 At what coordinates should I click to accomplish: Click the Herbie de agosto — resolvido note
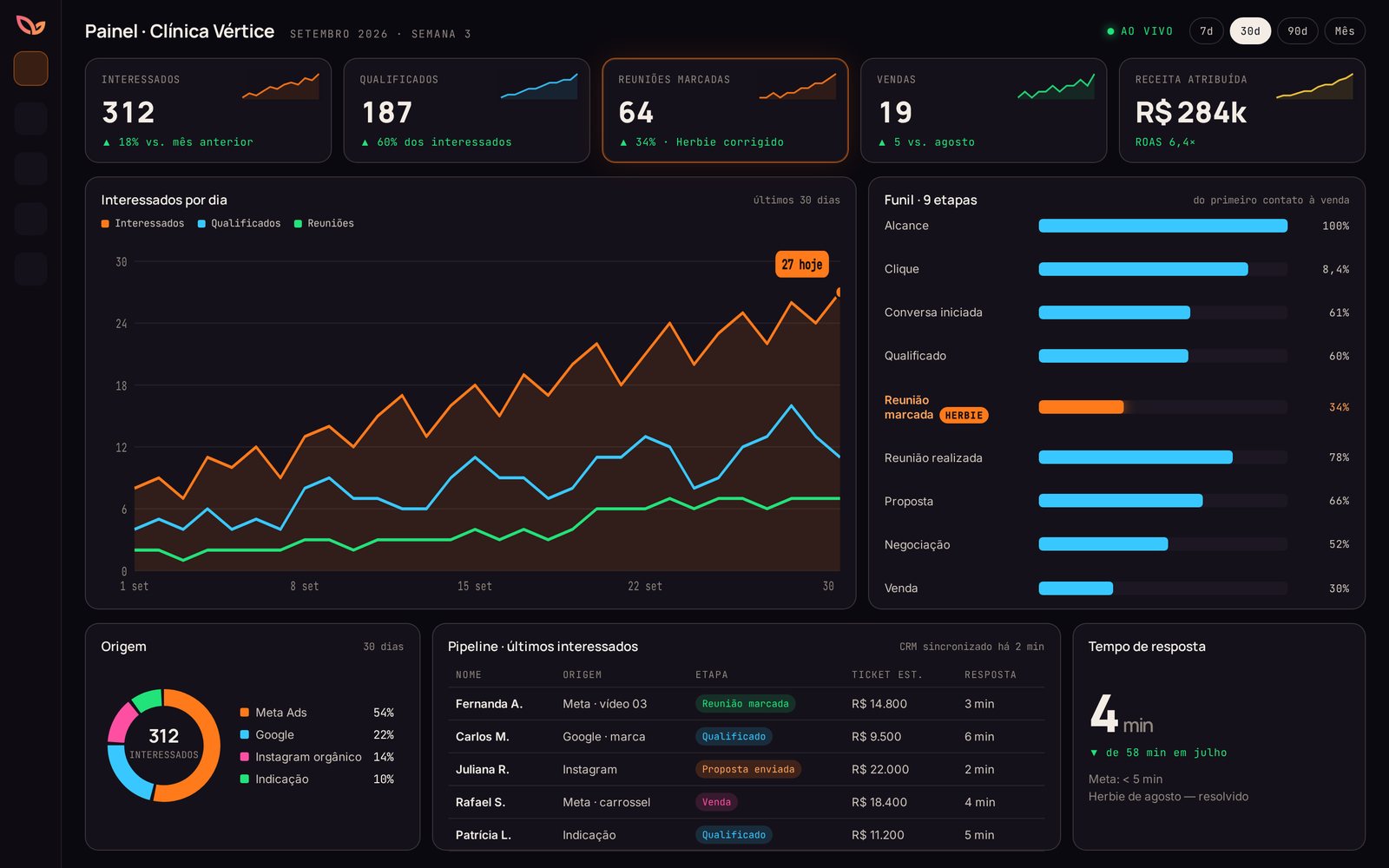[x=1168, y=797]
